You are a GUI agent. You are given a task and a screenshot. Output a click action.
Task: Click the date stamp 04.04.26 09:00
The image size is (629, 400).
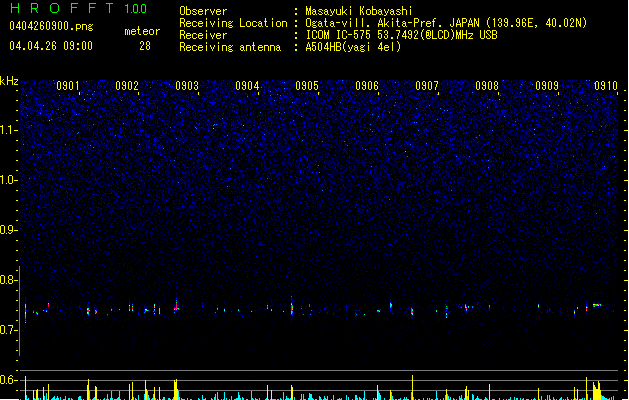point(51,46)
